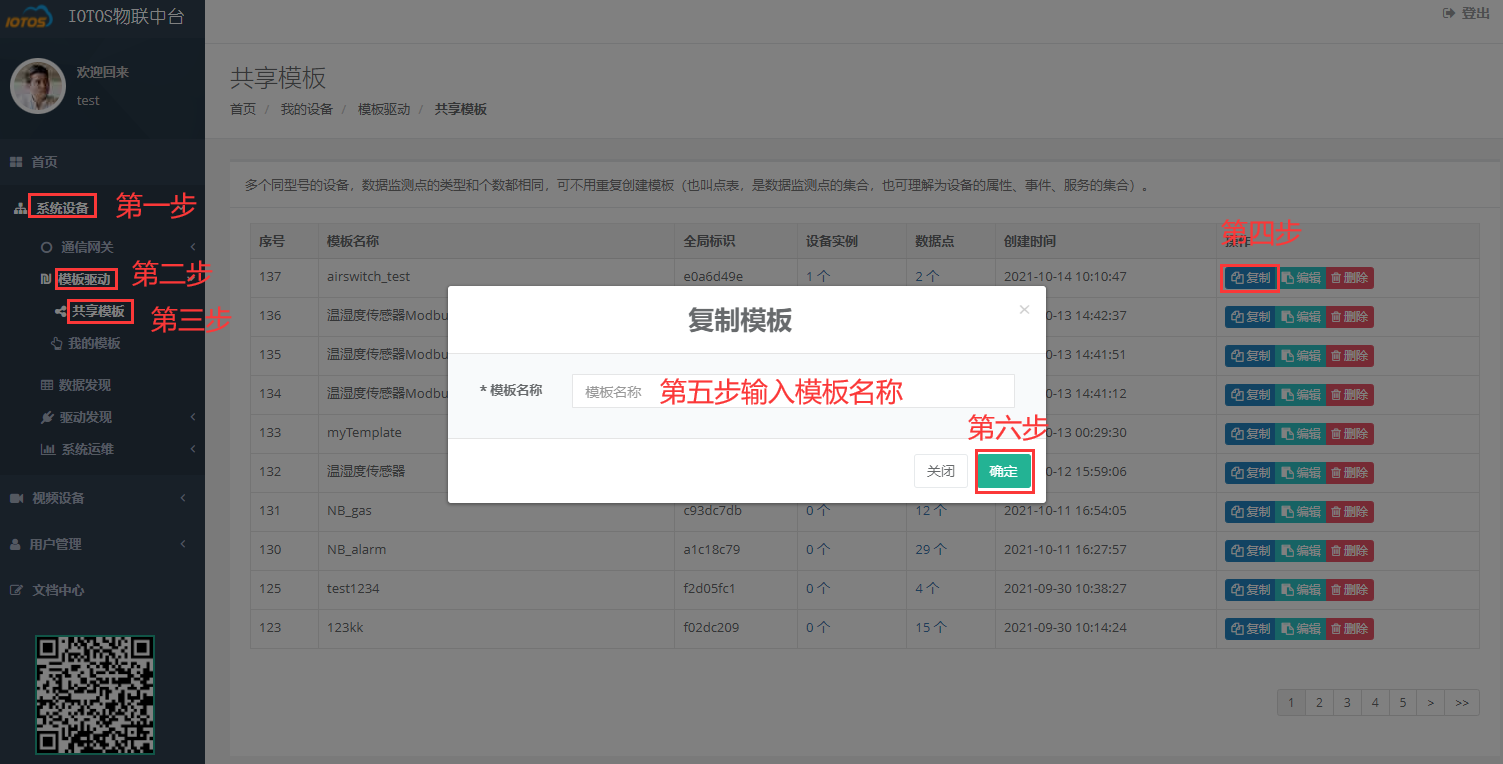The image size is (1503, 764).
Task: Click 删除 delete button for 123kk template
Action: (1349, 628)
